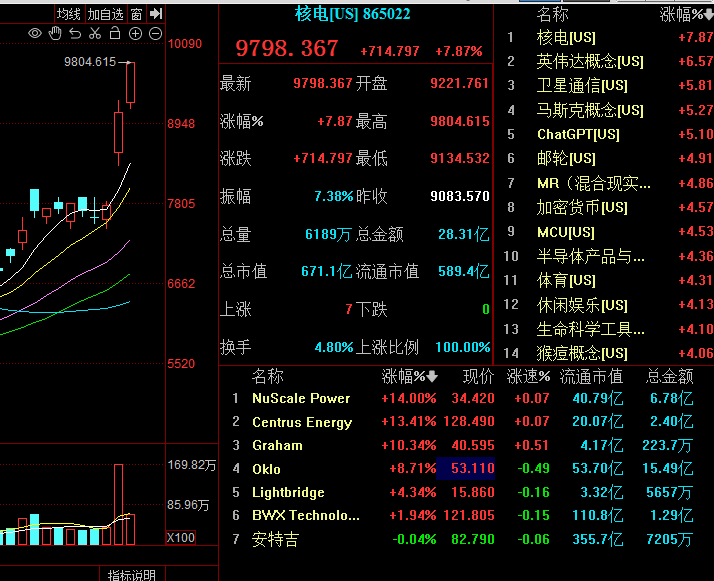
Task: Click the 窗 window button
Action: click(x=136, y=14)
